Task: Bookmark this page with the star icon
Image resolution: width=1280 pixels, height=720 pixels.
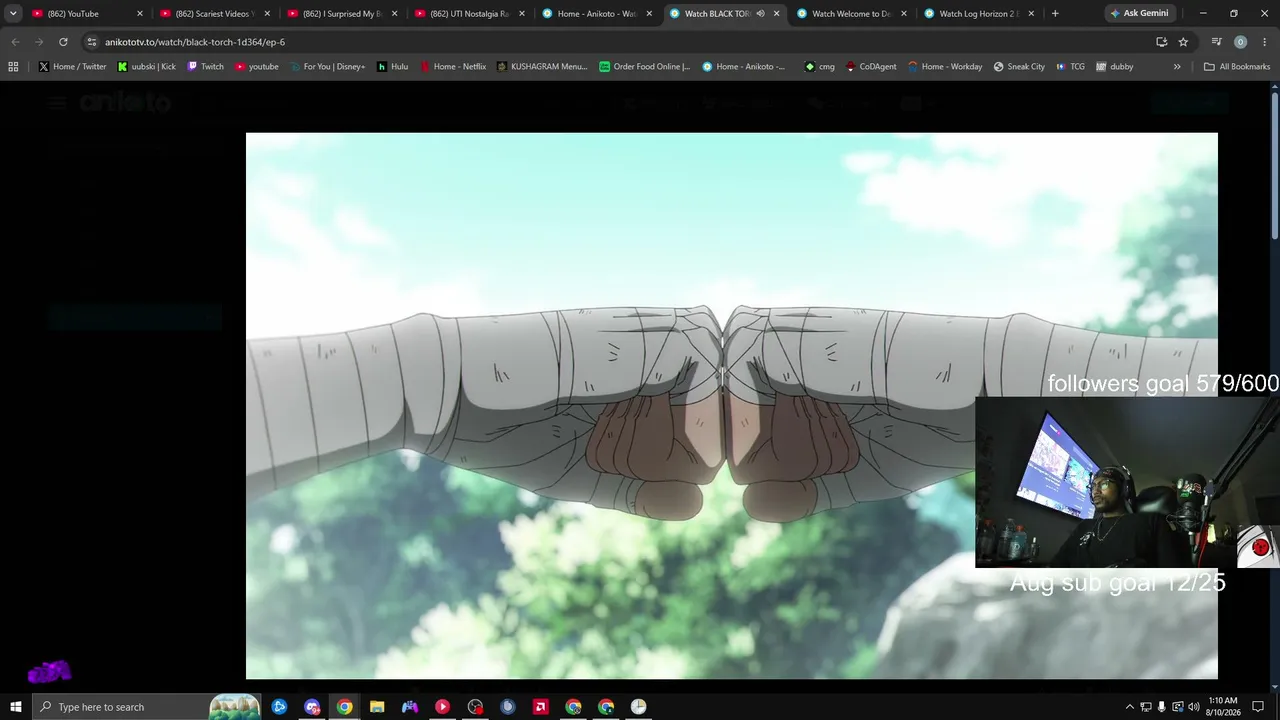Action: point(1183,42)
